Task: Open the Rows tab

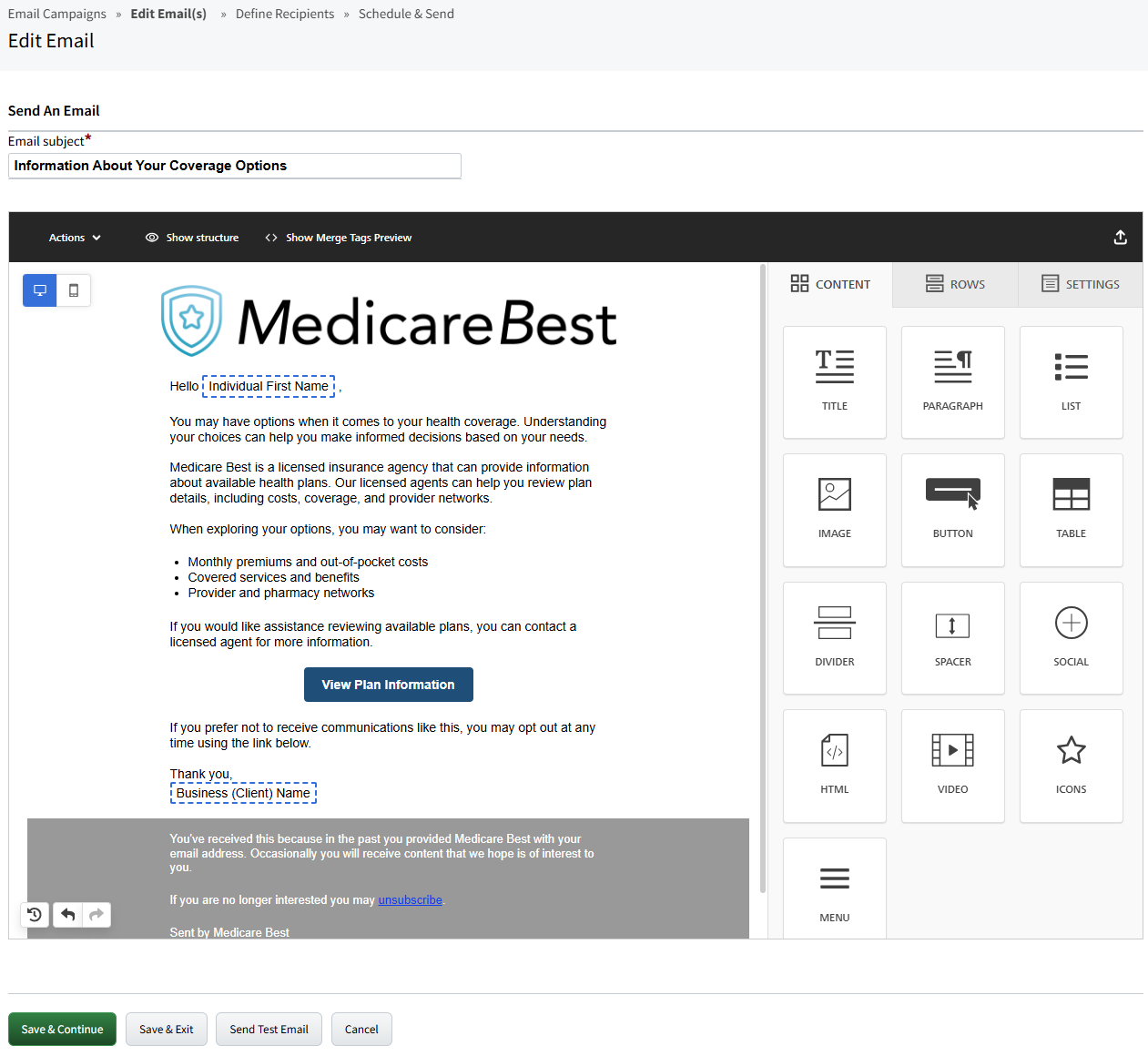Action: pos(954,284)
